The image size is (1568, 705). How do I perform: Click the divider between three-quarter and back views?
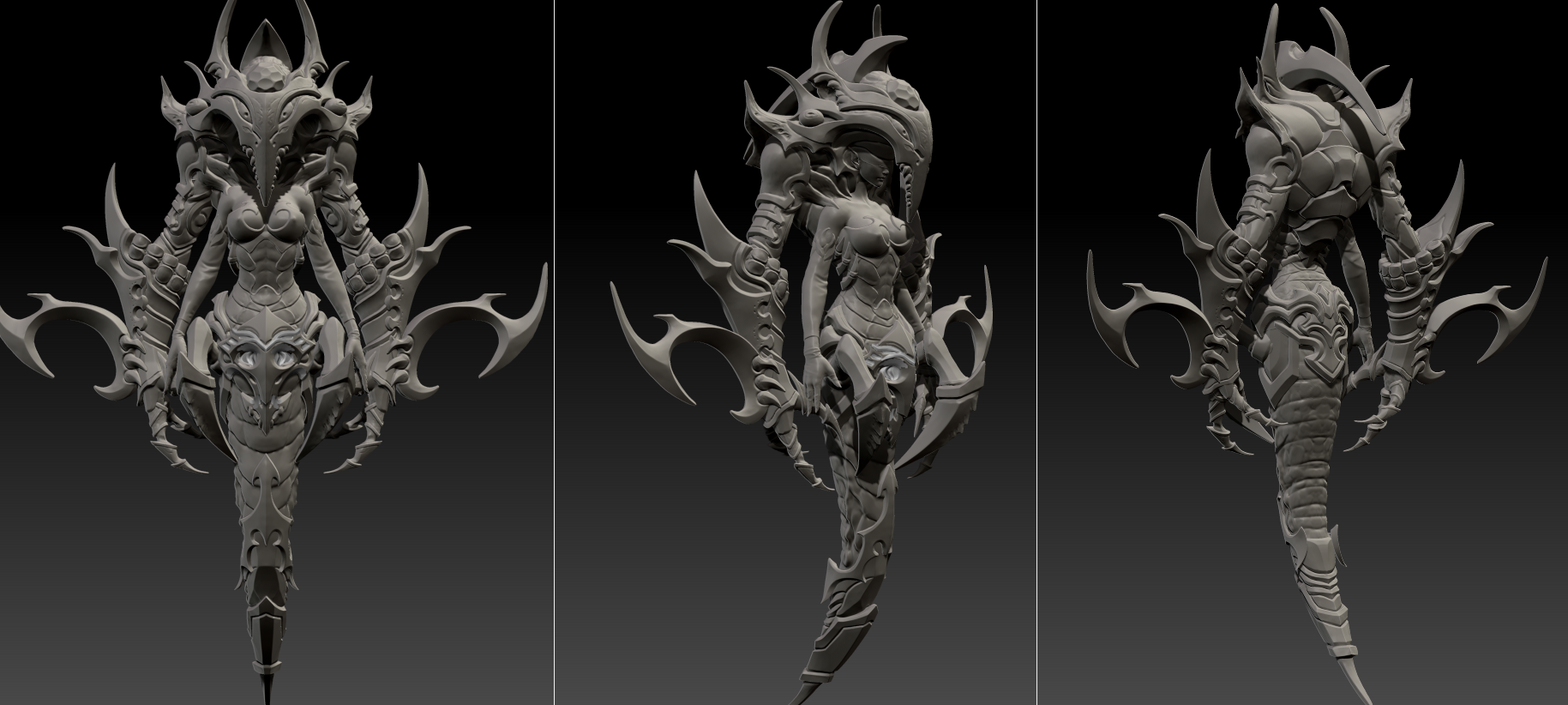click(1037, 352)
